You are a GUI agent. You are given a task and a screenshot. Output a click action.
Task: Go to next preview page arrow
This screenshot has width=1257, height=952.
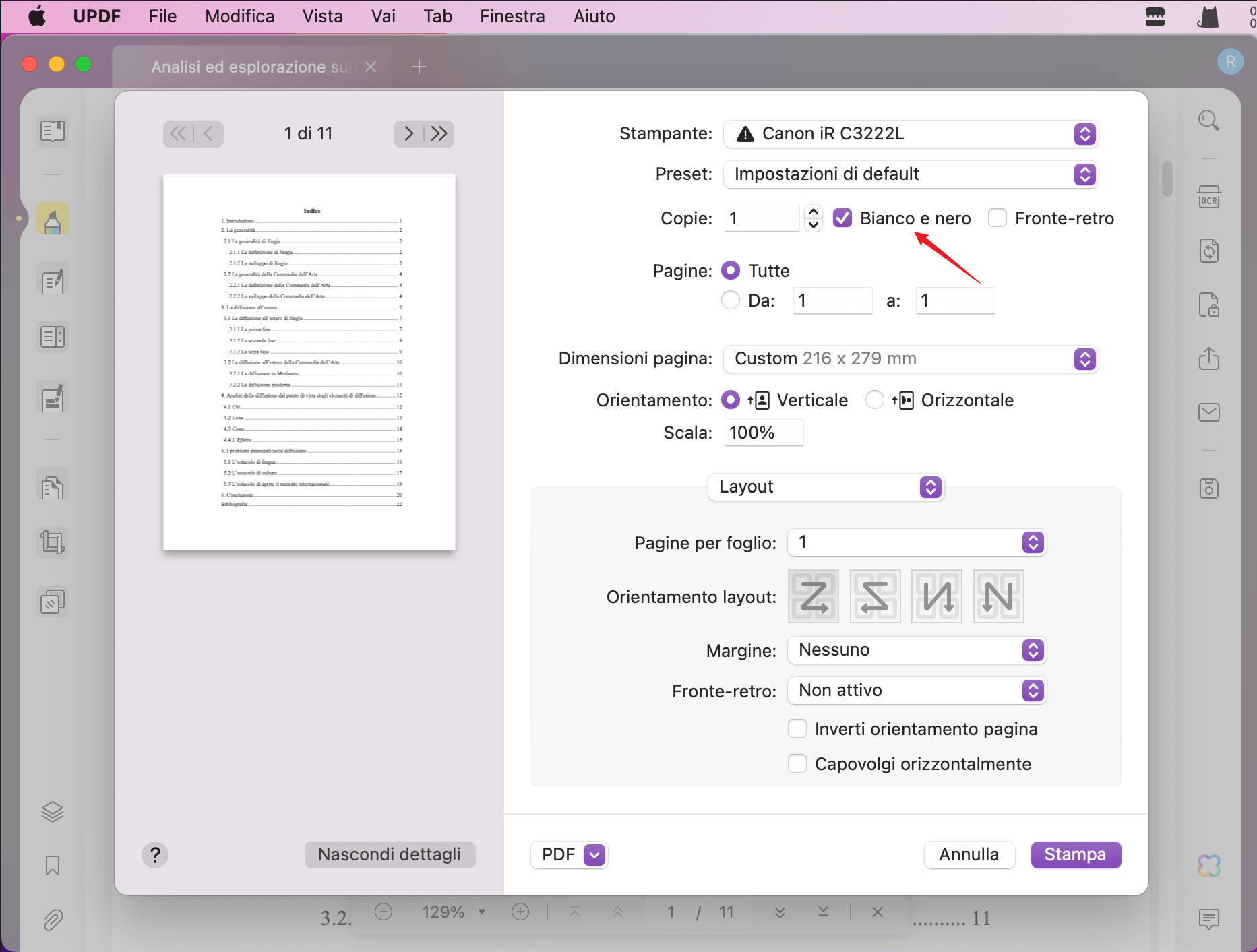408,133
